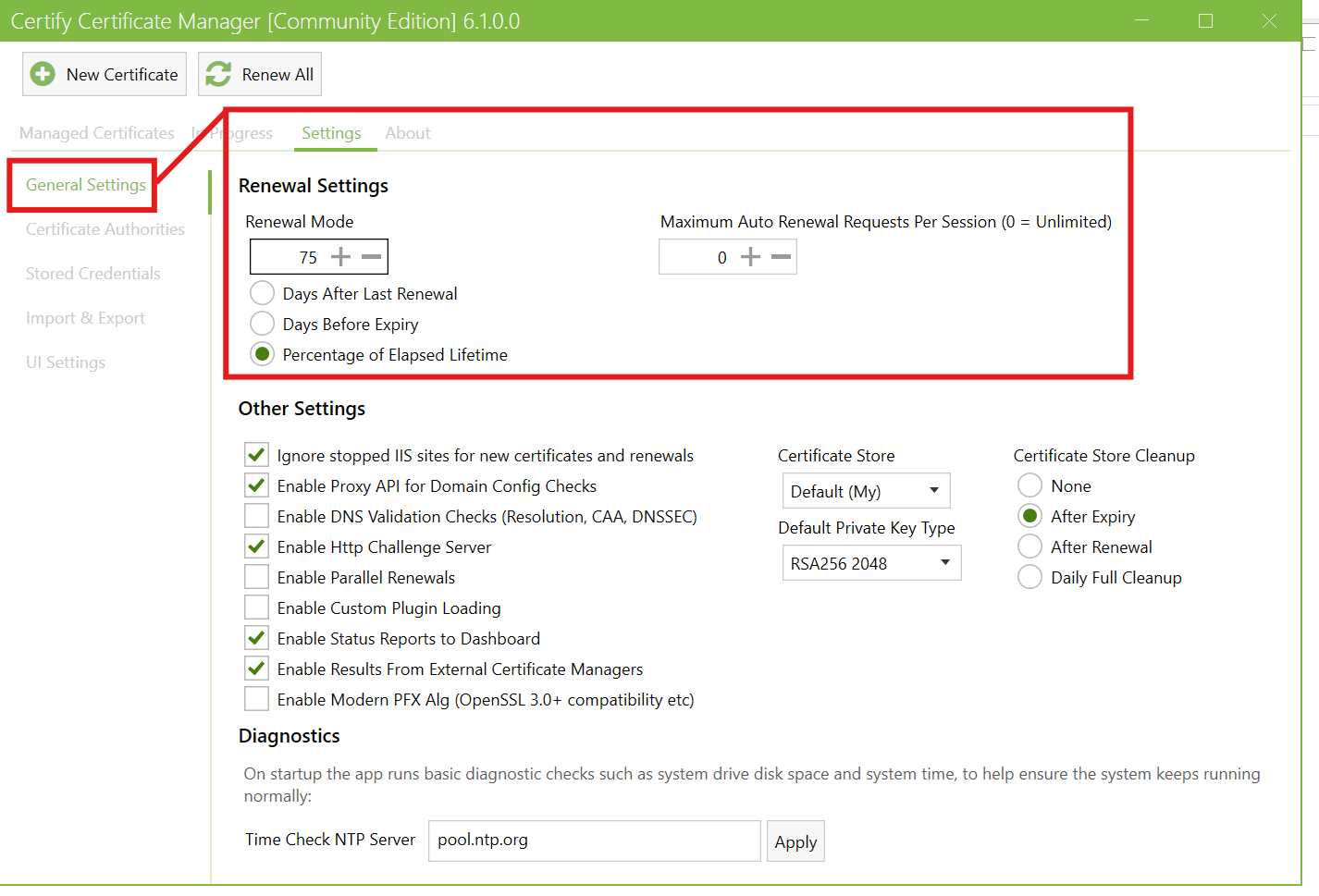
Task: Close the Certify Certificate Manager window
Action: point(1269,20)
